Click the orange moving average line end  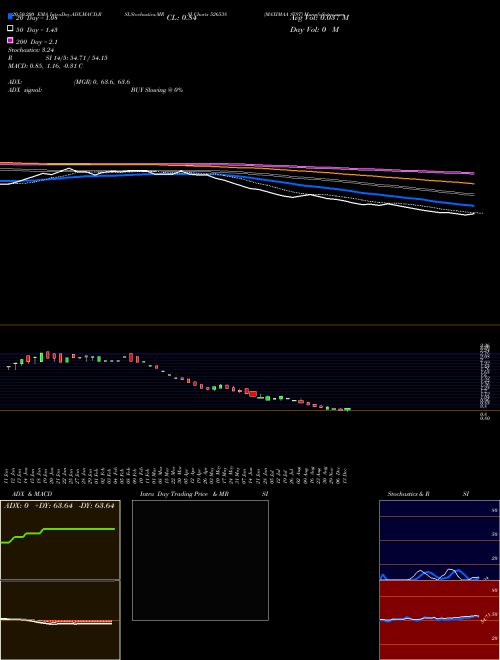point(472,183)
